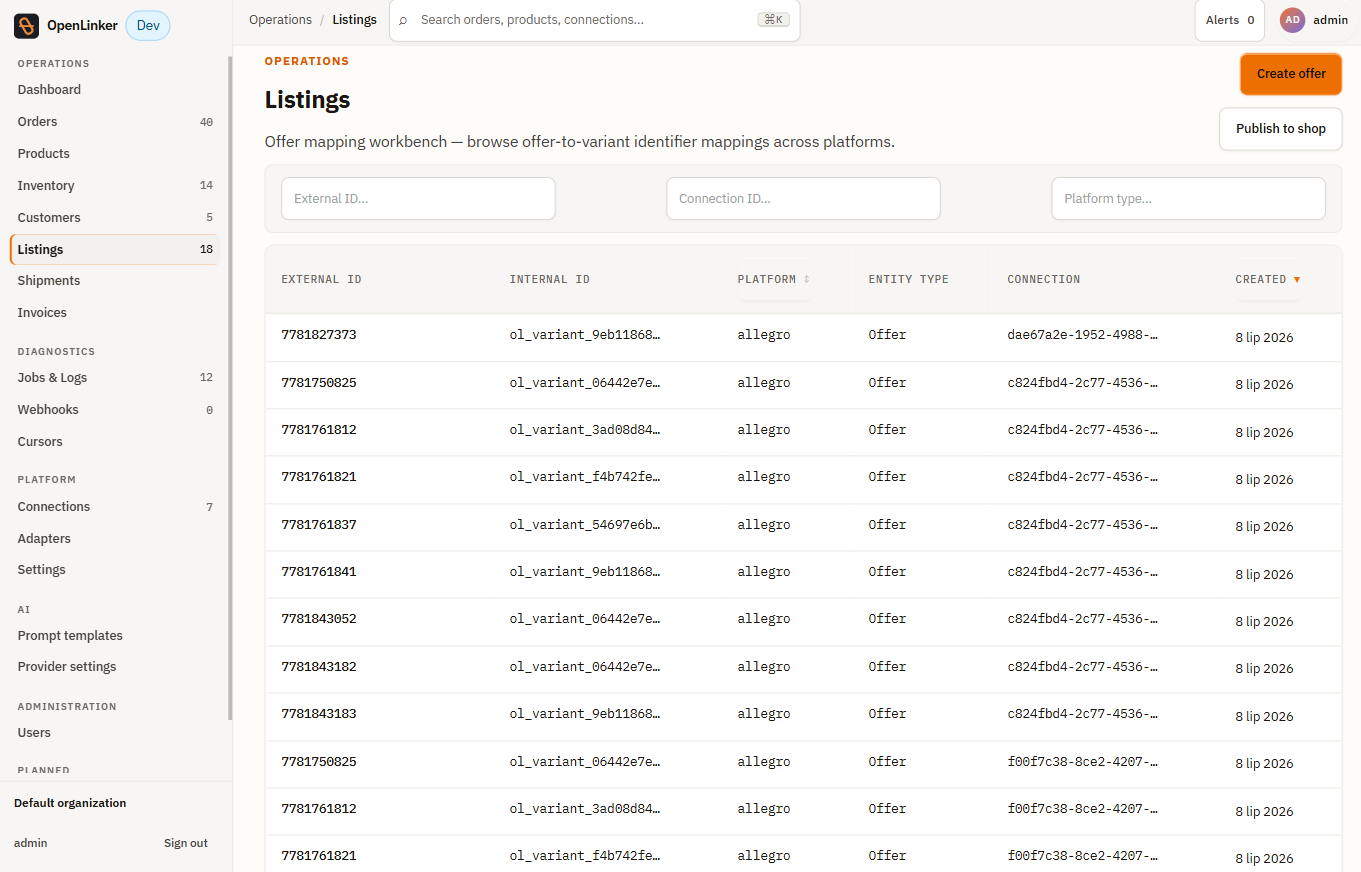This screenshot has height=872, width=1361.
Task: Open Prompt templates
Action: (x=115, y=636)
